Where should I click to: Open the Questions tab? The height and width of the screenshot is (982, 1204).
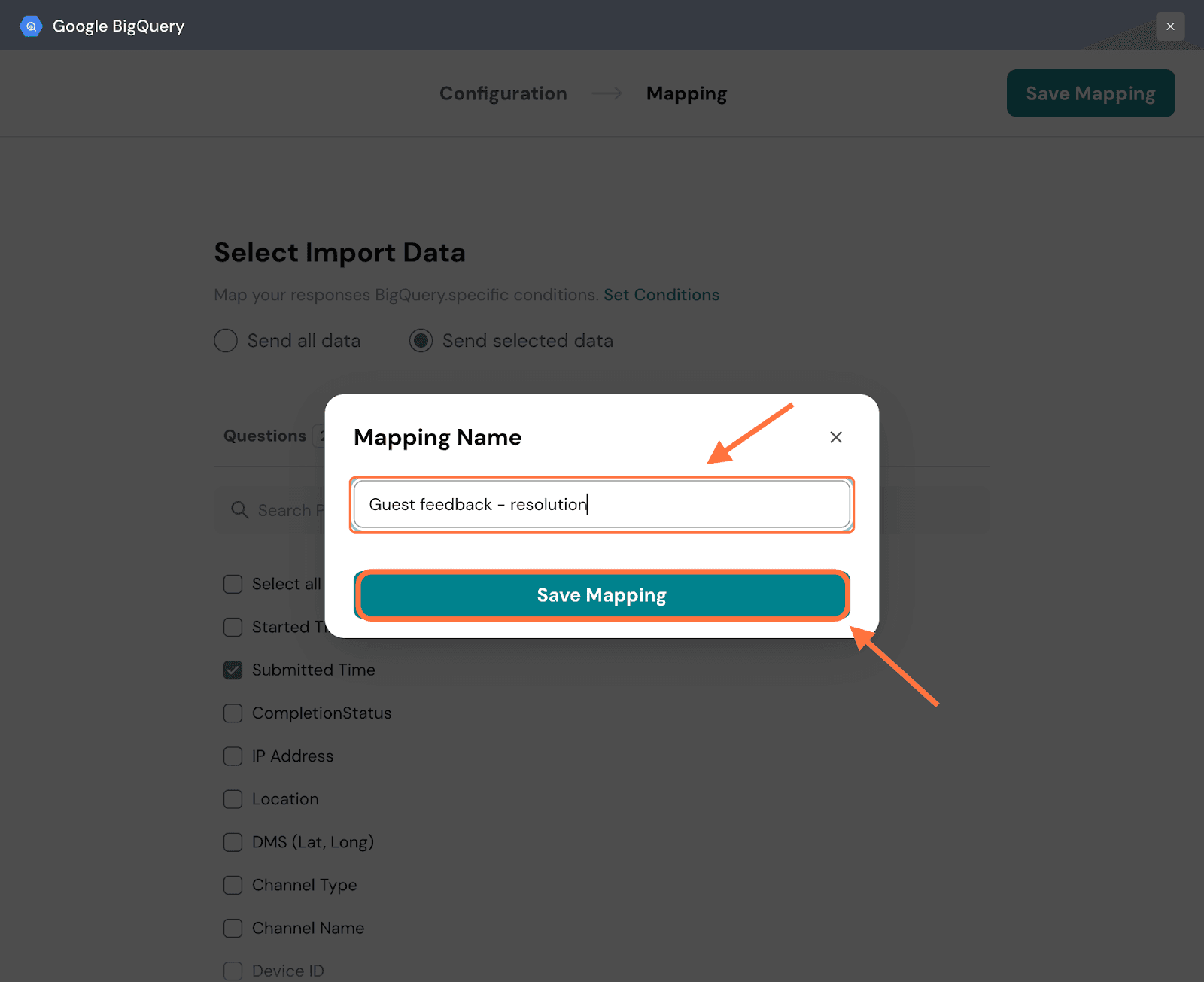click(265, 436)
